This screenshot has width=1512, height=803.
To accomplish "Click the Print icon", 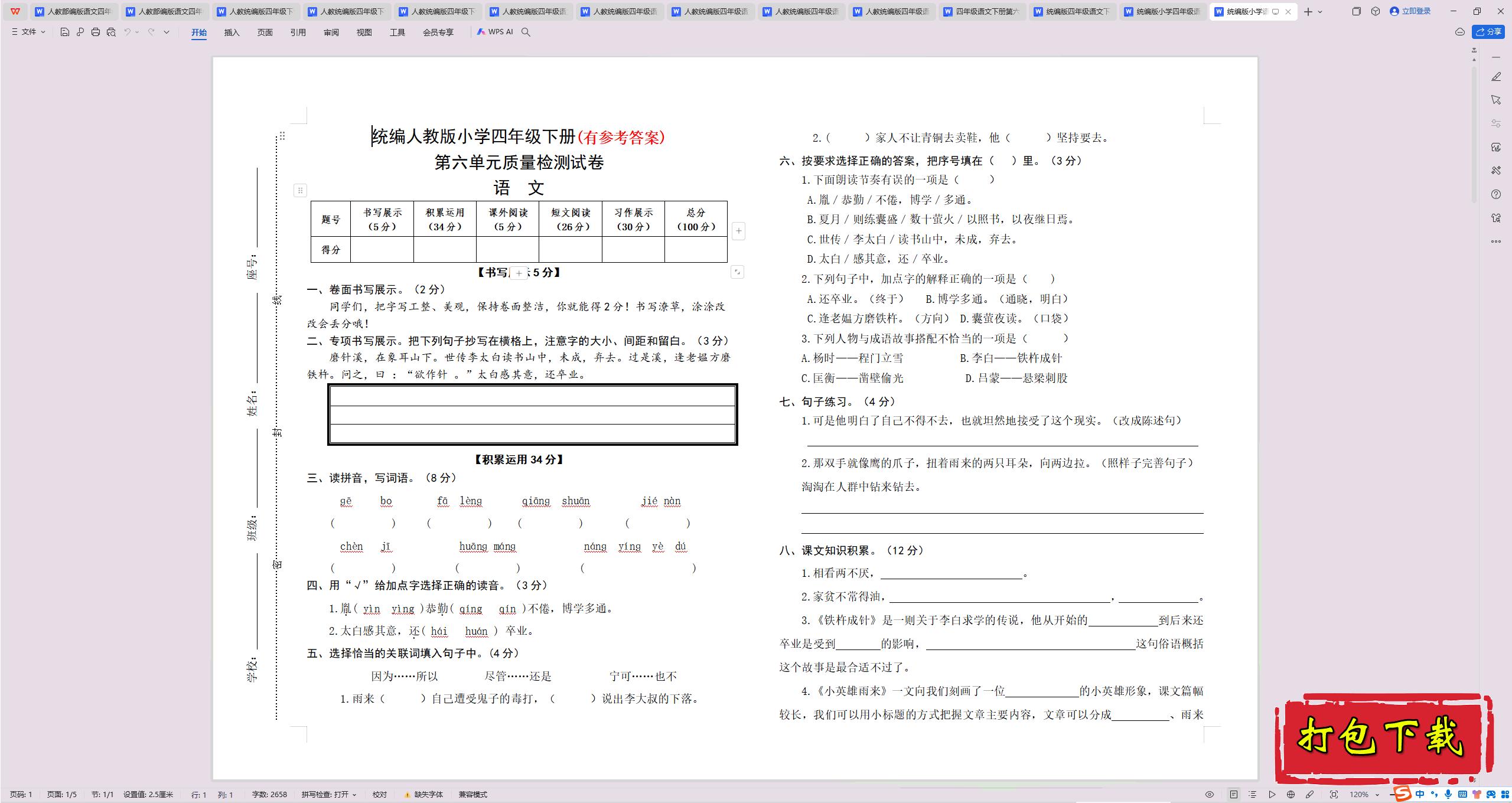I will coord(96,32).
